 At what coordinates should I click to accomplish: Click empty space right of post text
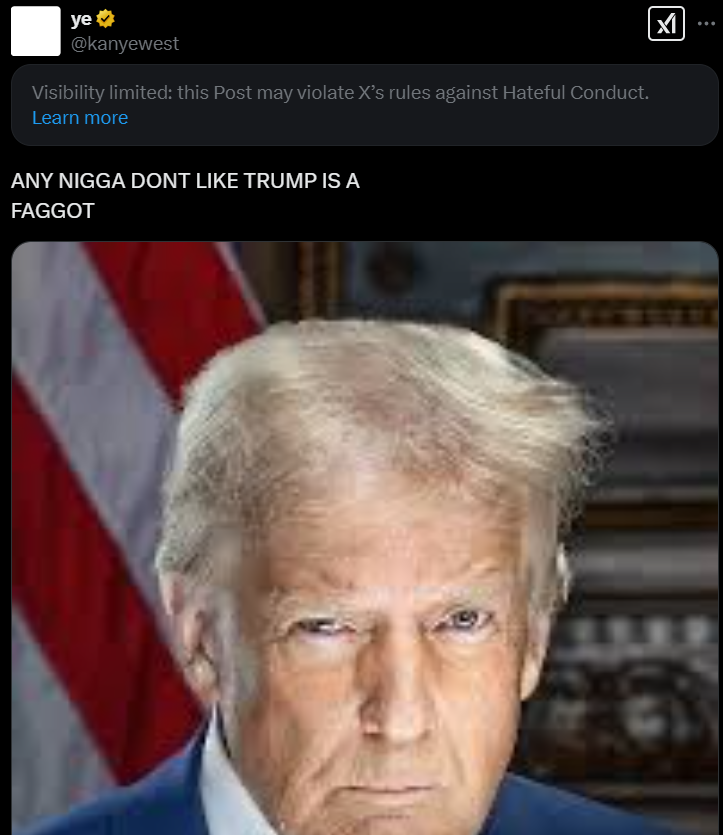click(x=538, y=195)
